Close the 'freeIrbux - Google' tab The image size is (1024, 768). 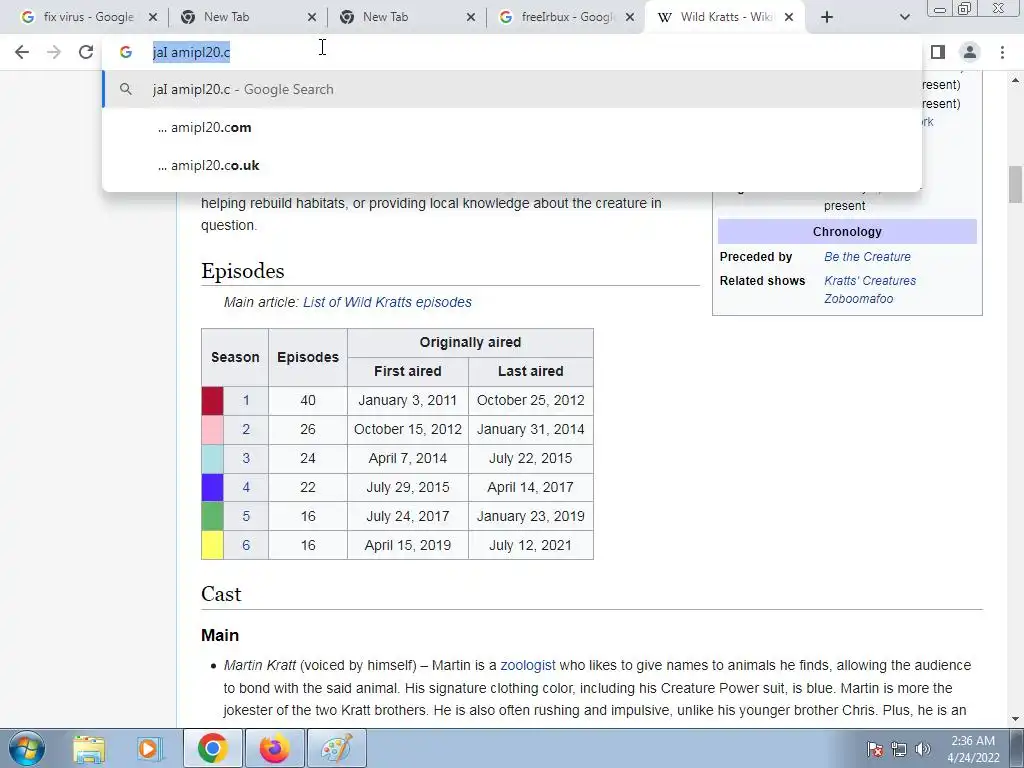coord(630,18)
